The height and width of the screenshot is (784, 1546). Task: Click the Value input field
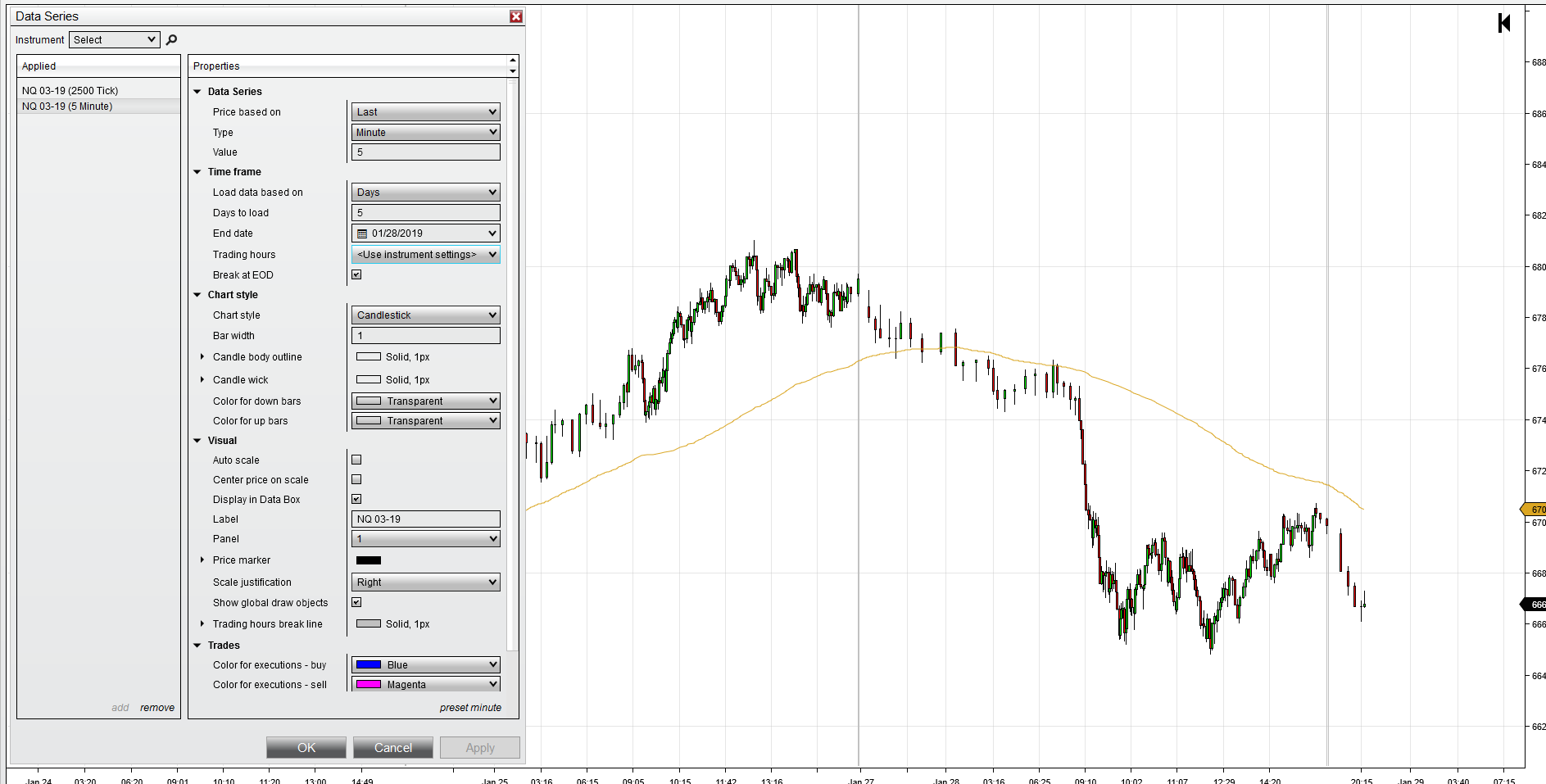tap(426, 152)
